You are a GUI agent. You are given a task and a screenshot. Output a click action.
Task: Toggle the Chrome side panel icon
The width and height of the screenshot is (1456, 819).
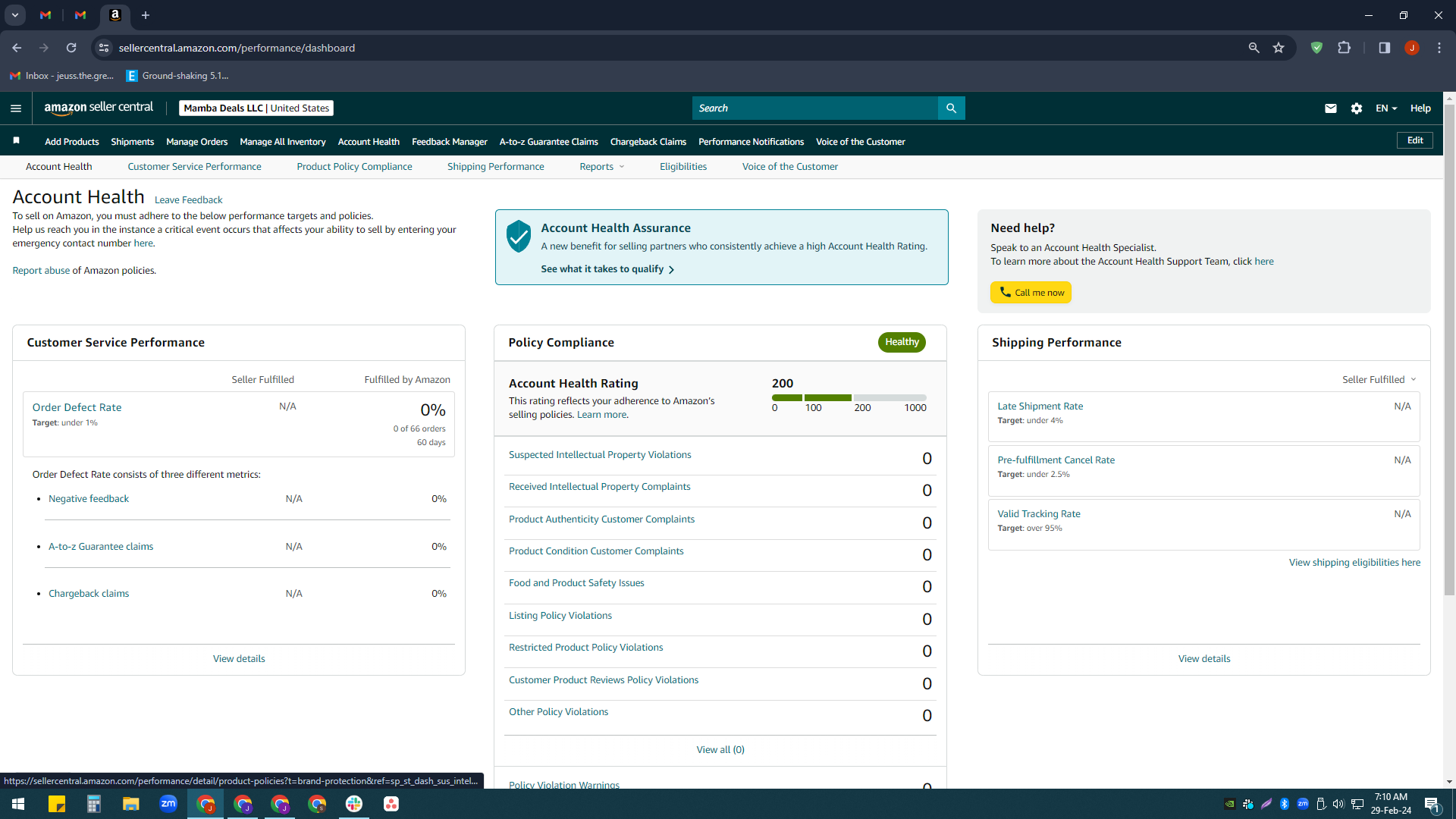pyautogui.click(x=1384, y=48)
